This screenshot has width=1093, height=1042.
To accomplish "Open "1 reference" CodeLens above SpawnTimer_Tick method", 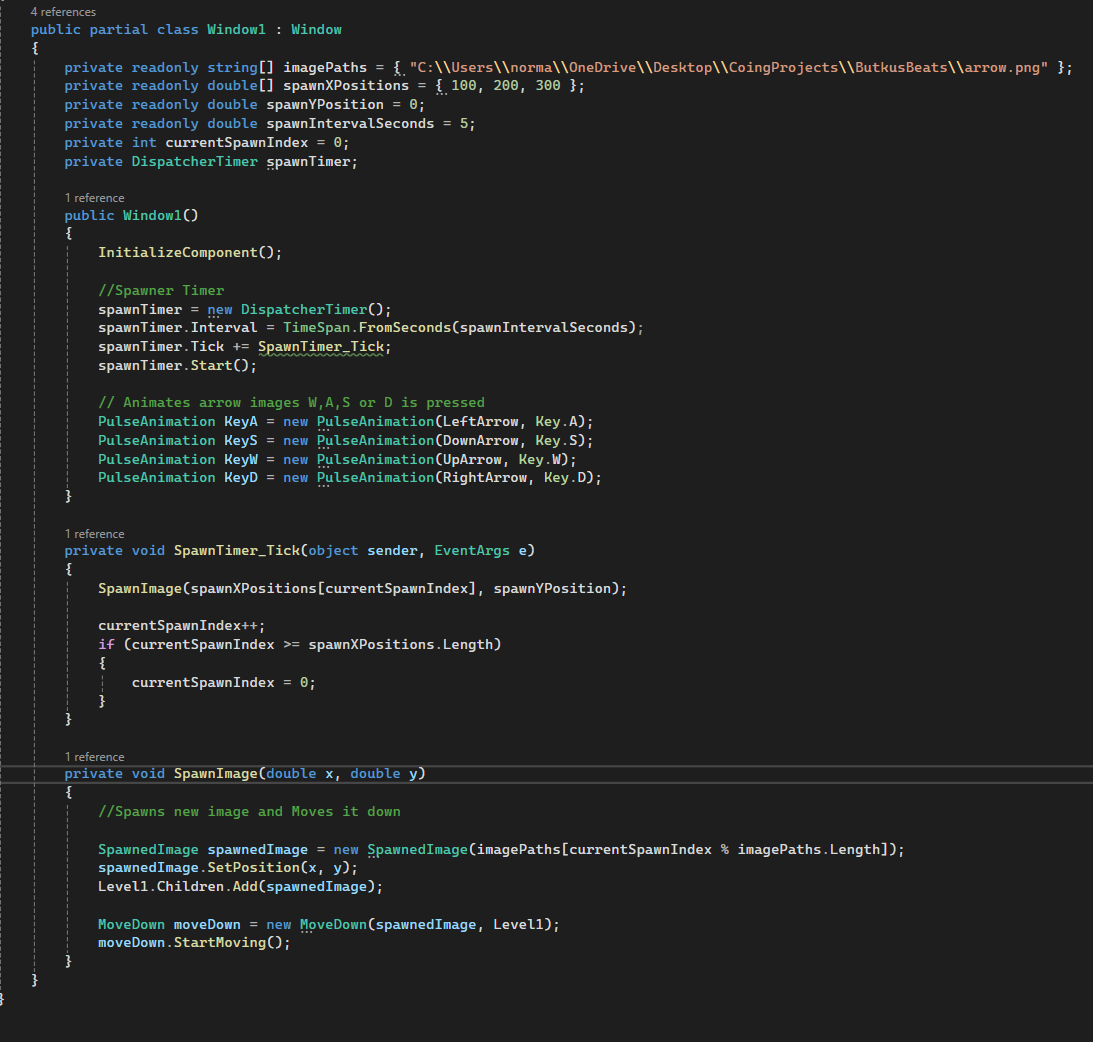I will tap(94, 534).
